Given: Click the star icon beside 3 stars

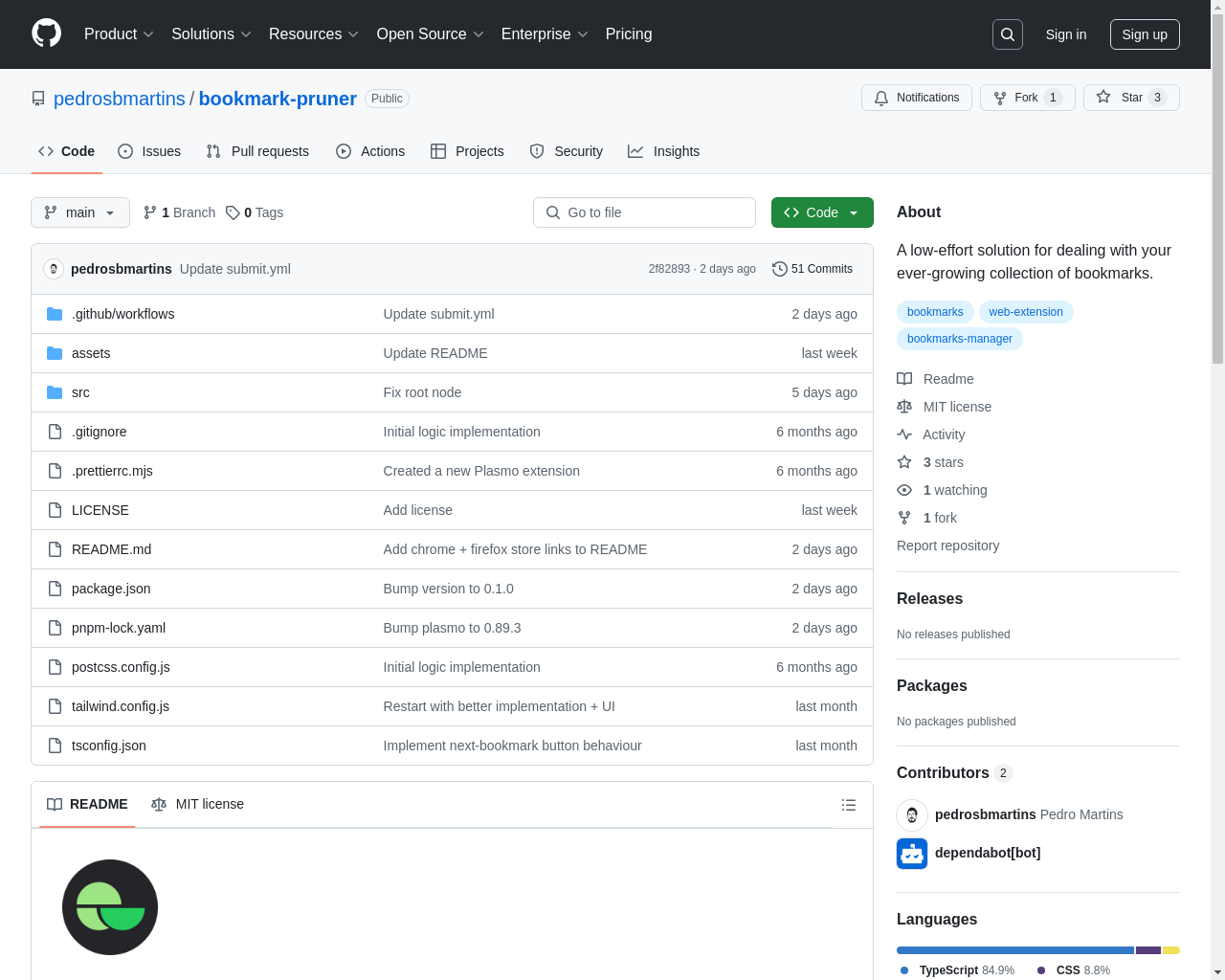Looking at the screenshot, I should (x=904, y=462).
